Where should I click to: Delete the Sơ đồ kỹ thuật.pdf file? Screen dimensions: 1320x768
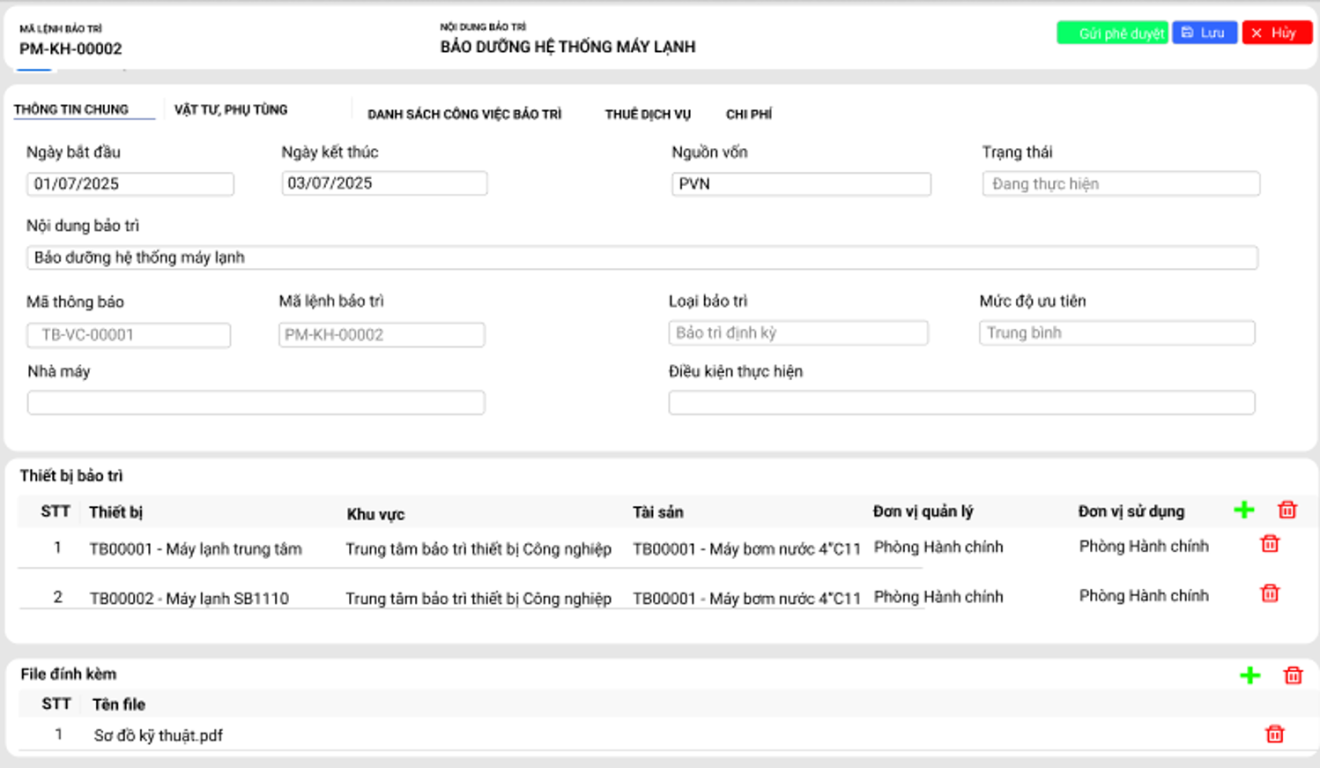click(1274, 734)
